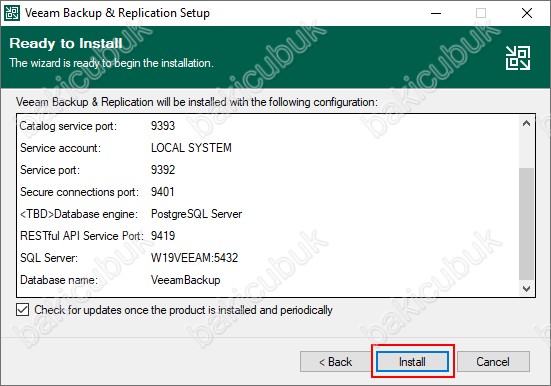
Task: Click the scroll down arrow in configuration list
Action: (x=526, y=289)
